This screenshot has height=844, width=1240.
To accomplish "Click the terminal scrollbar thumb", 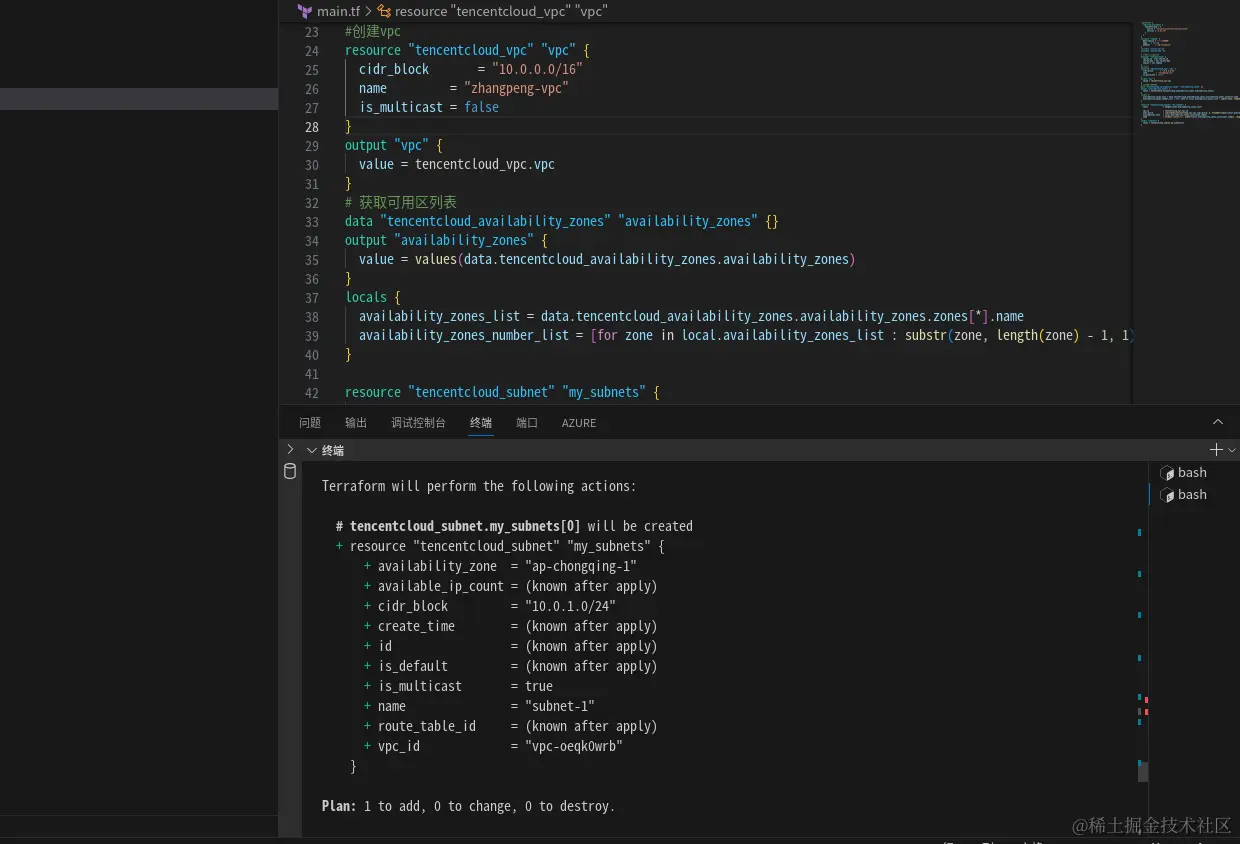I will (1143, 771).
